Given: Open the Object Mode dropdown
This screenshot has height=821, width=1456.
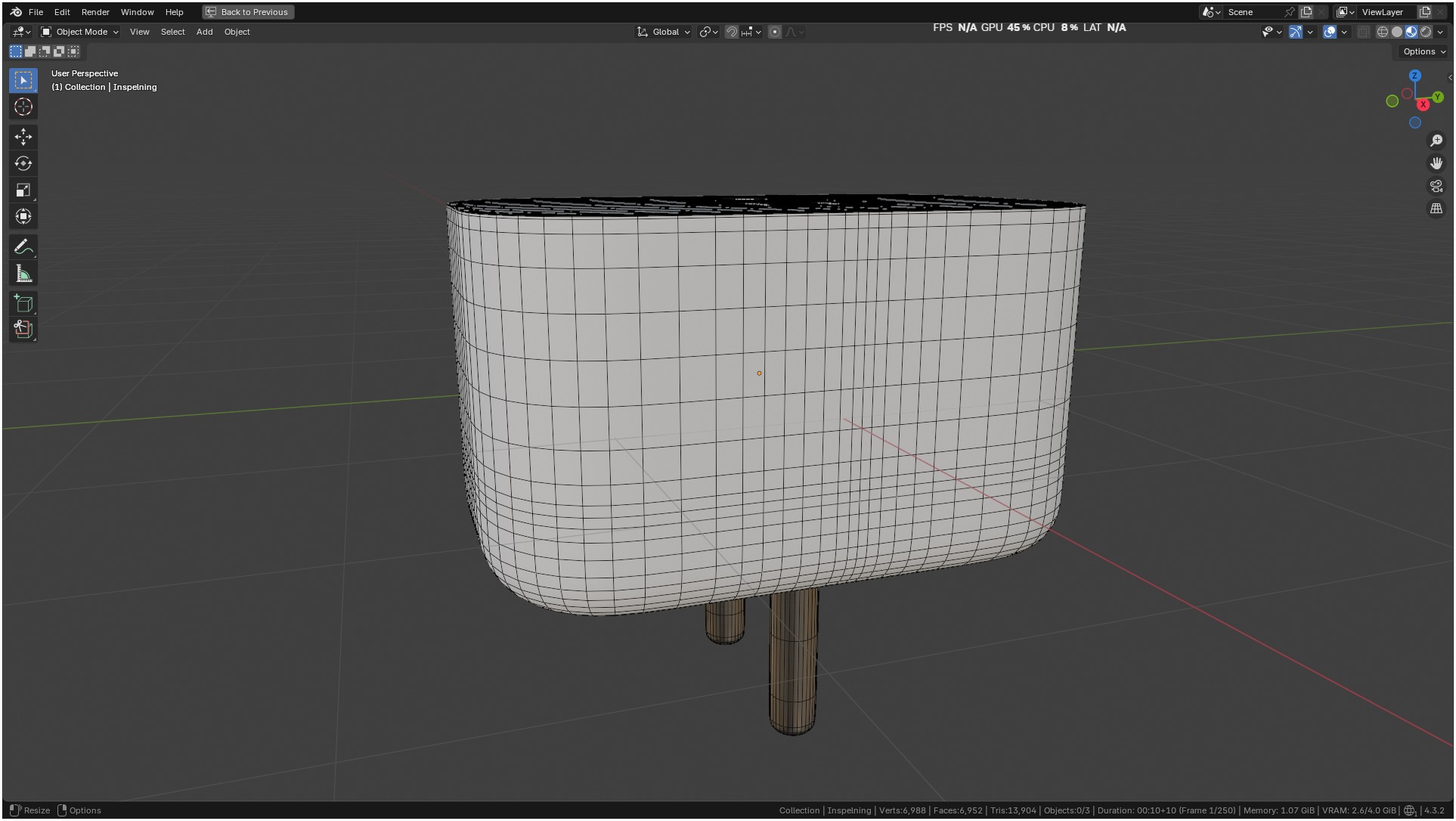Looking at the screenshot, I should pyautogui.click(x=79, y=32).
